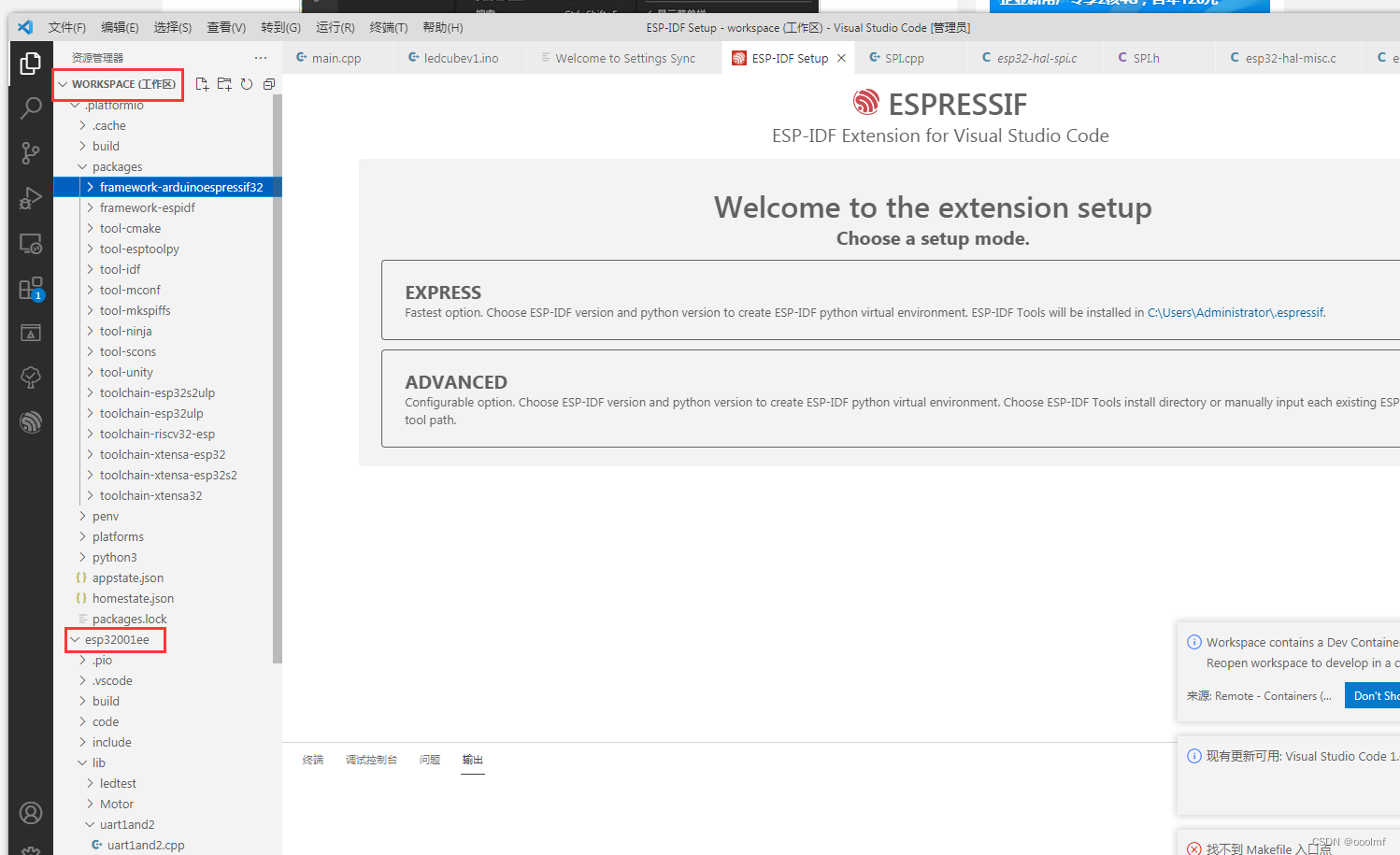Collapse the WORKSPACE (工作区) root

pos(117,84)
